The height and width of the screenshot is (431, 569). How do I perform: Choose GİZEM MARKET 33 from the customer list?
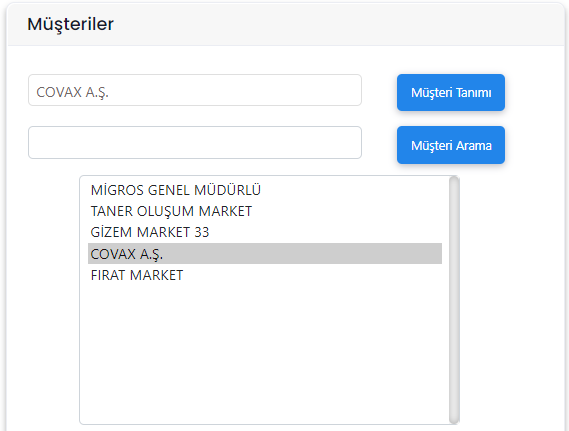[265, 232]
